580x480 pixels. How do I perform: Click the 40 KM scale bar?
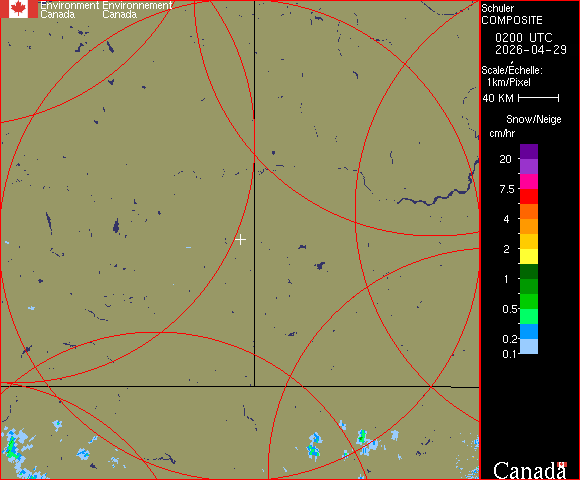click(x=539, y=98)
